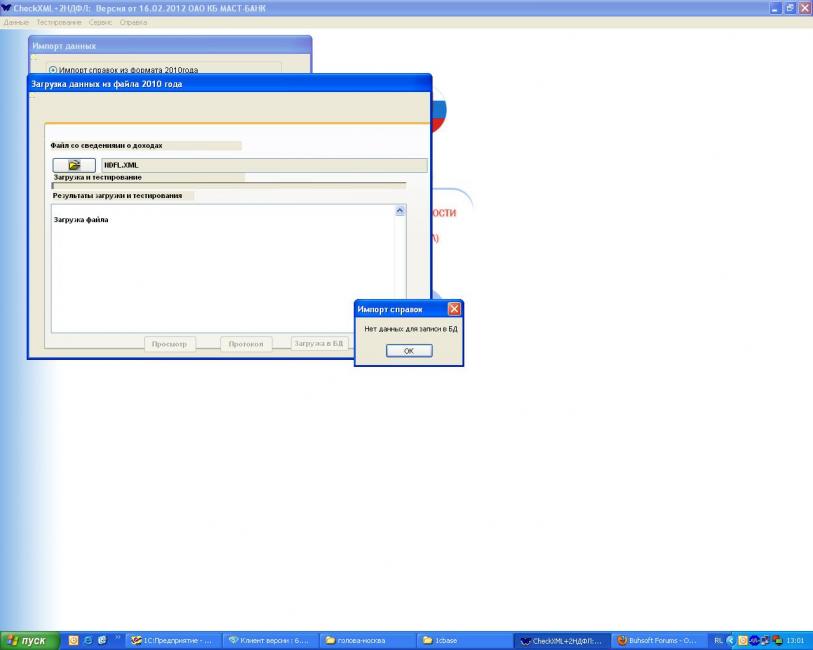Screen dimensions: 813x650
Task: Open the Тестирование menu
Action: click(x=60, y=22)
